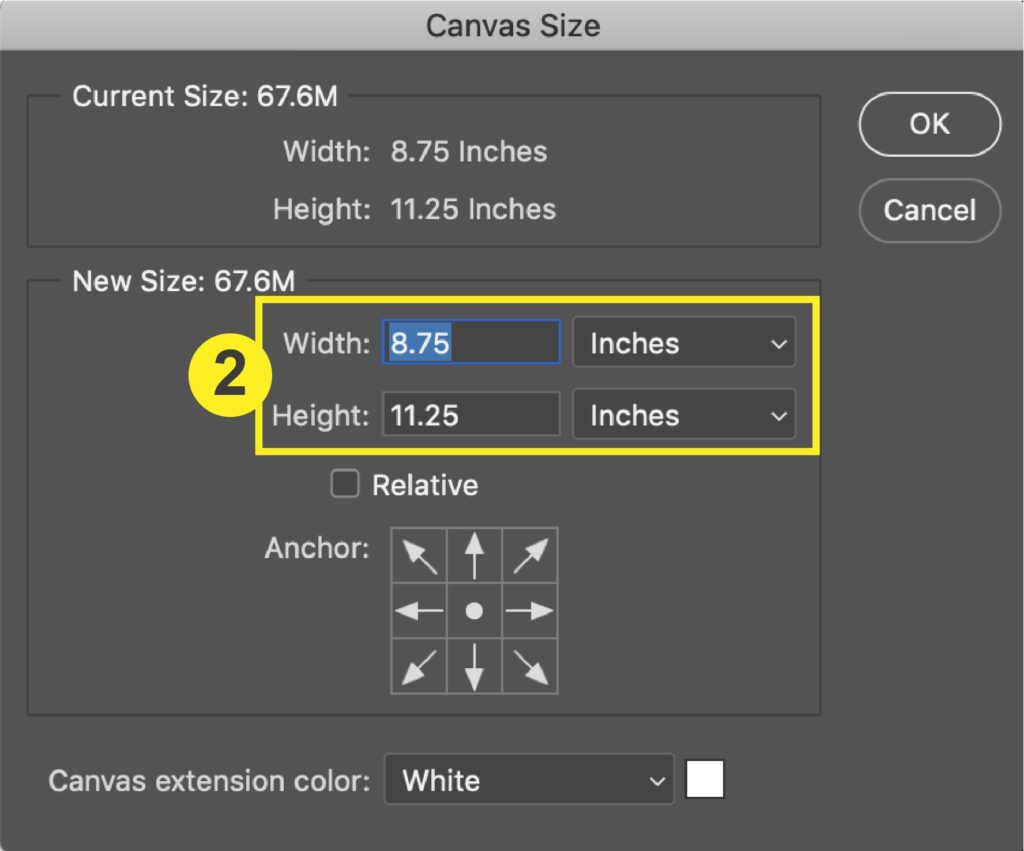Open the Height units Inches dropdown
Screen dimensions: 1024x851
pos(684,415)
